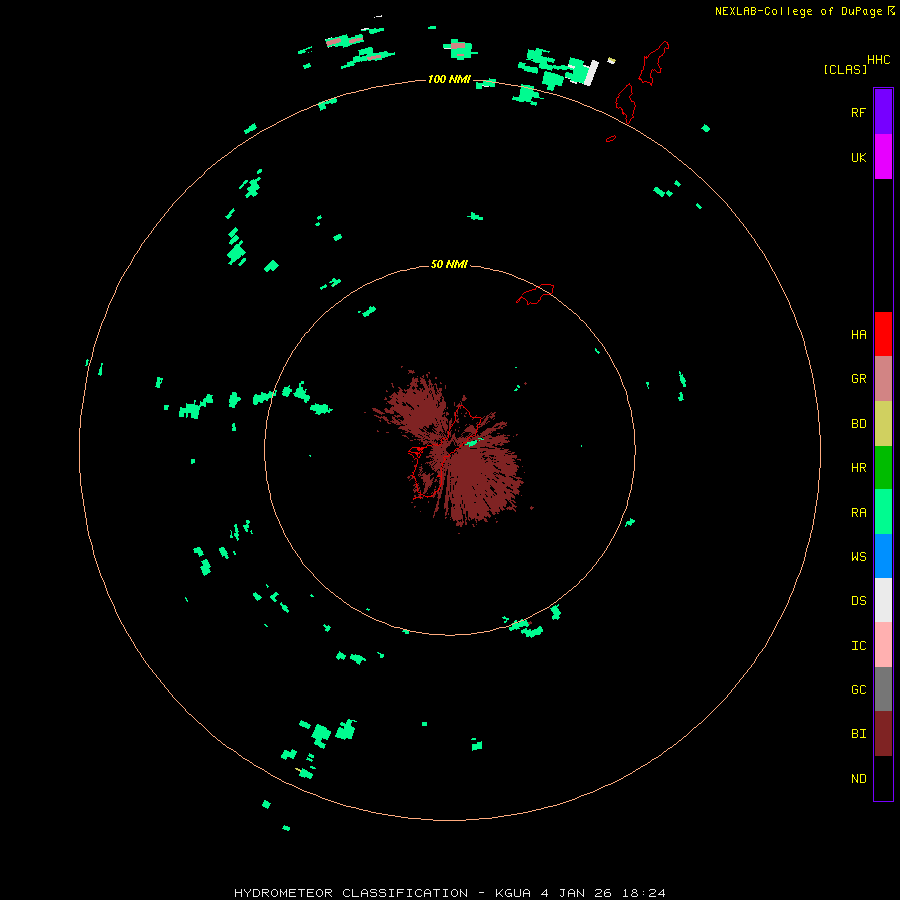Click the 'IC' legend label
900x900 pixels.
(x=858, y=646)
